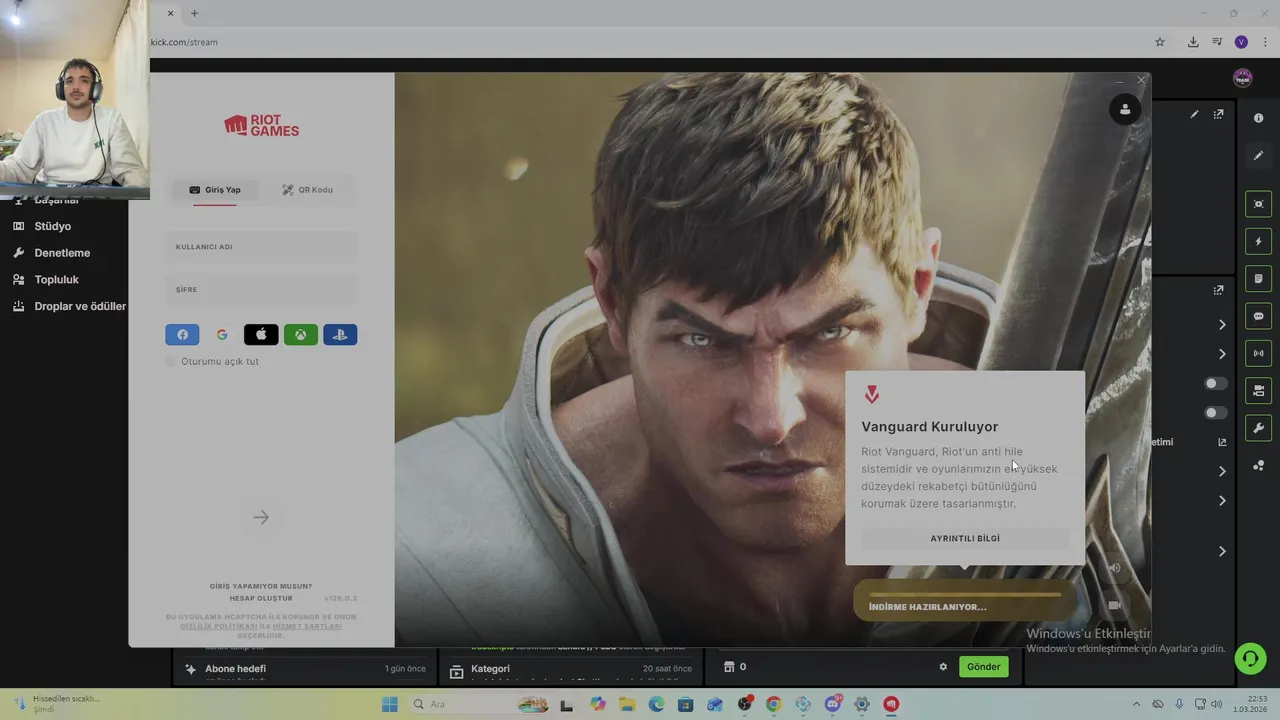Click the camera icon in Riot client corner
This screenshot has height=720, width=1280.
1115,605
